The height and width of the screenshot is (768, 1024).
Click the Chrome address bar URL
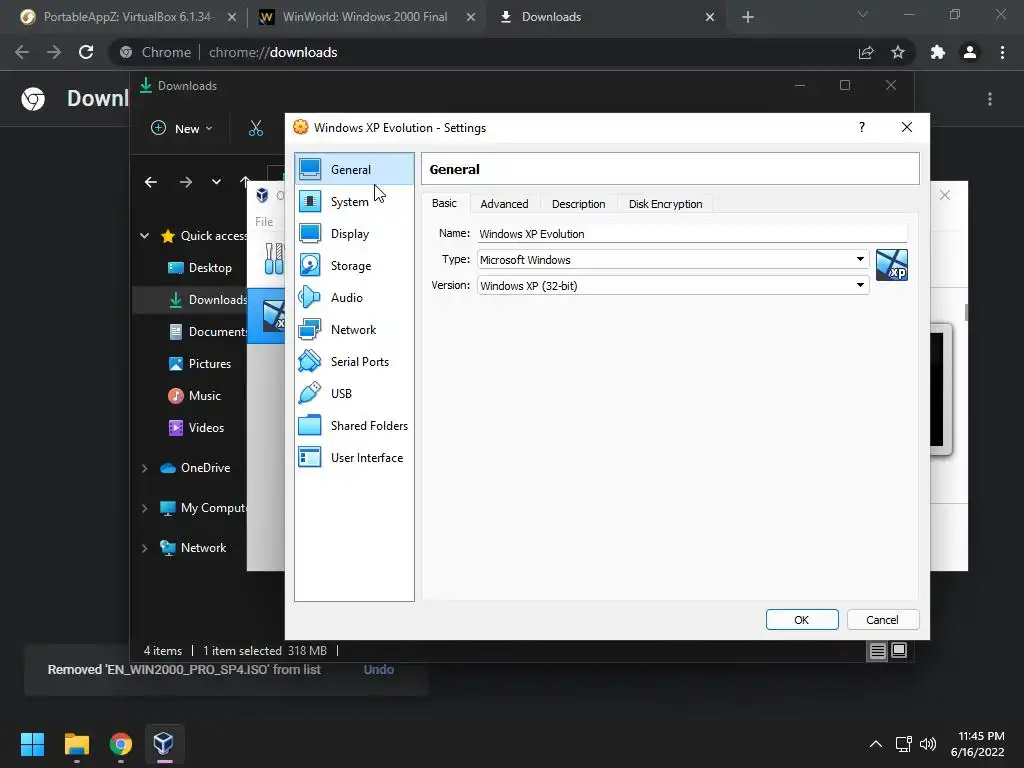coord(273,52)
